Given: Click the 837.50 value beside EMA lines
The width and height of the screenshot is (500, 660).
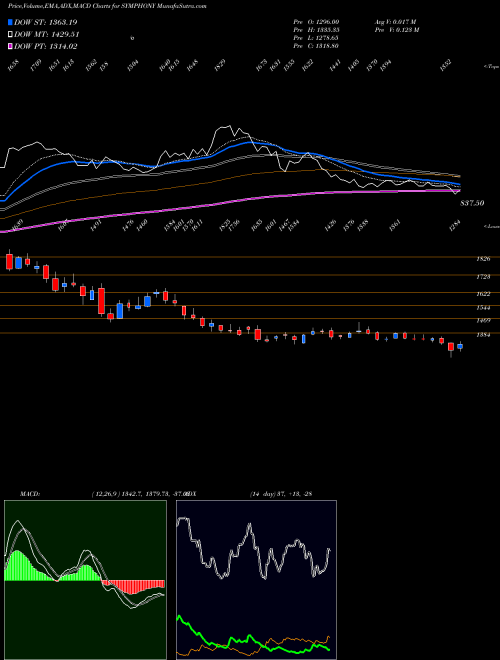Looking at the screenshot, I should click(472, 203).
